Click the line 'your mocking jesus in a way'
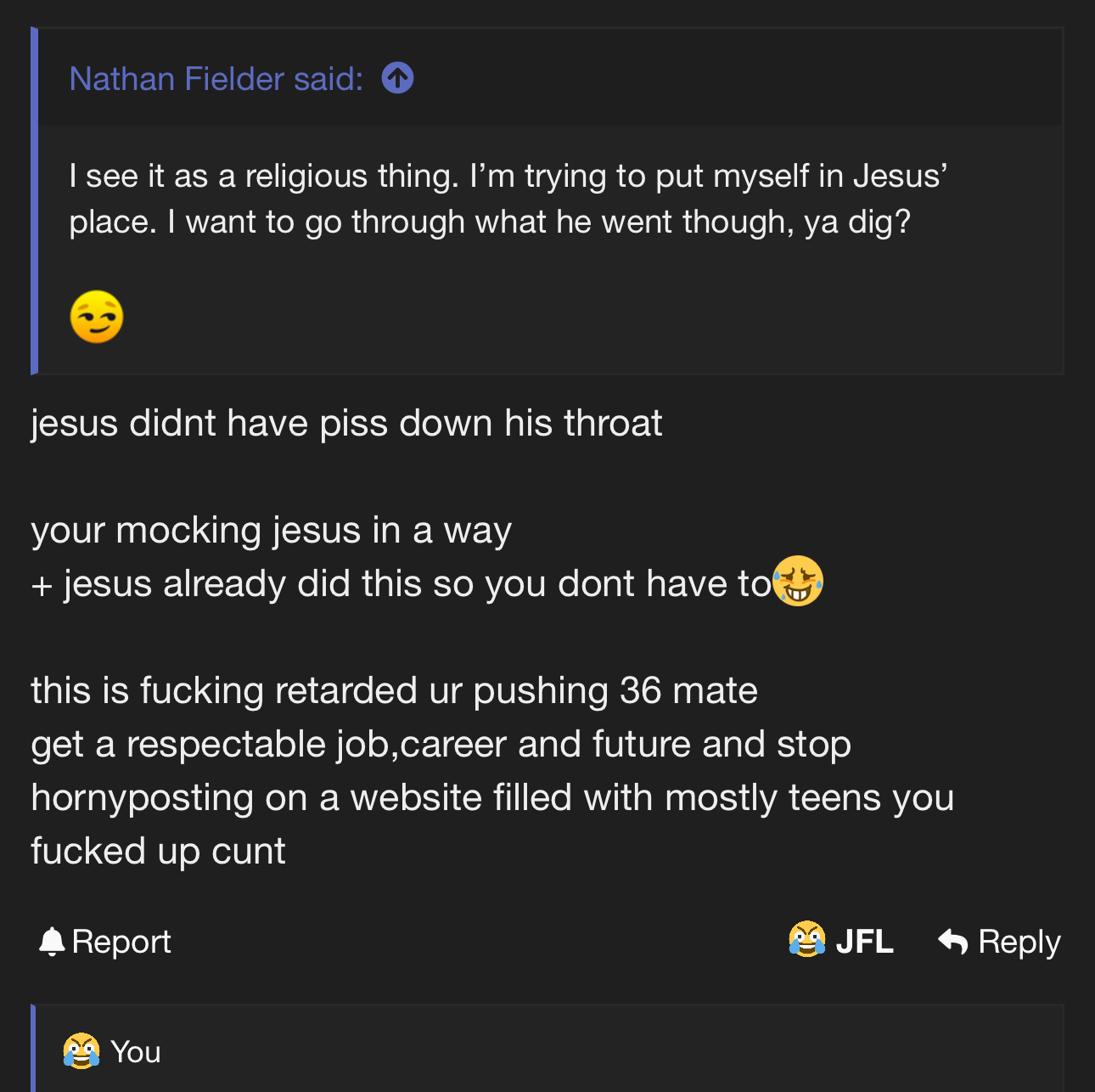The image size is (1095, 1092). [272, 530]
